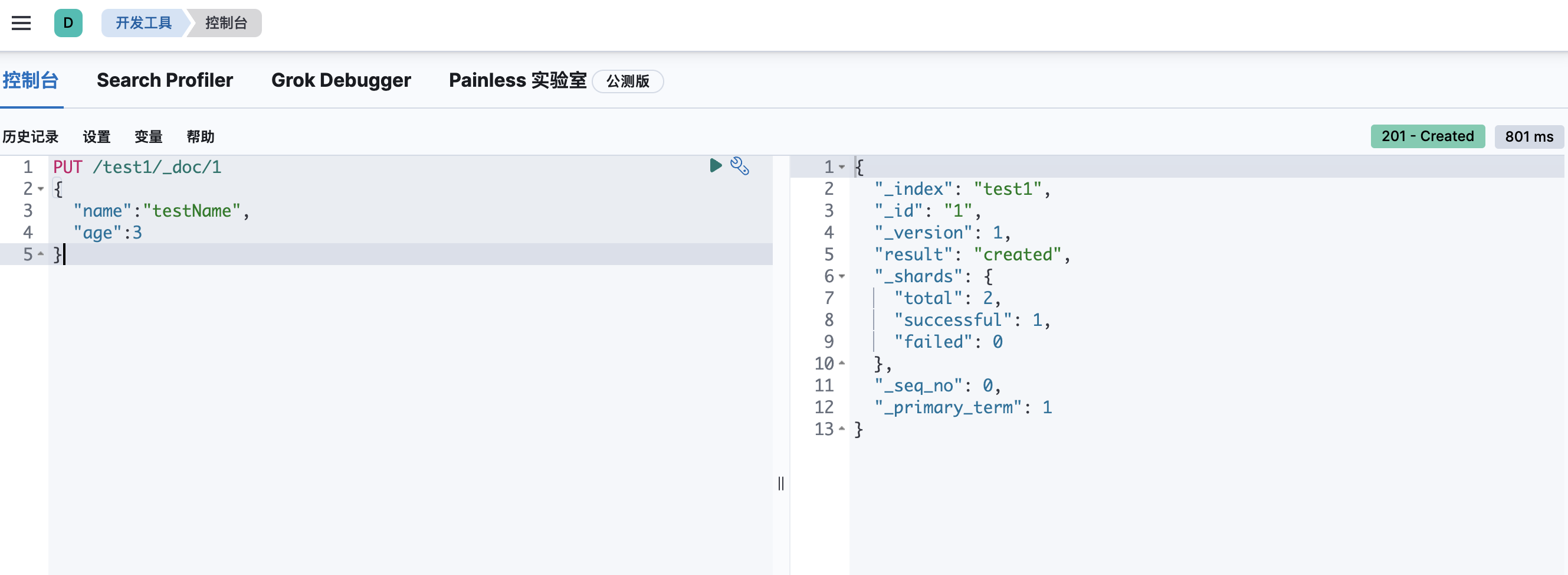Collapse the request body fold arrow at line 2

tap(41, 189)
